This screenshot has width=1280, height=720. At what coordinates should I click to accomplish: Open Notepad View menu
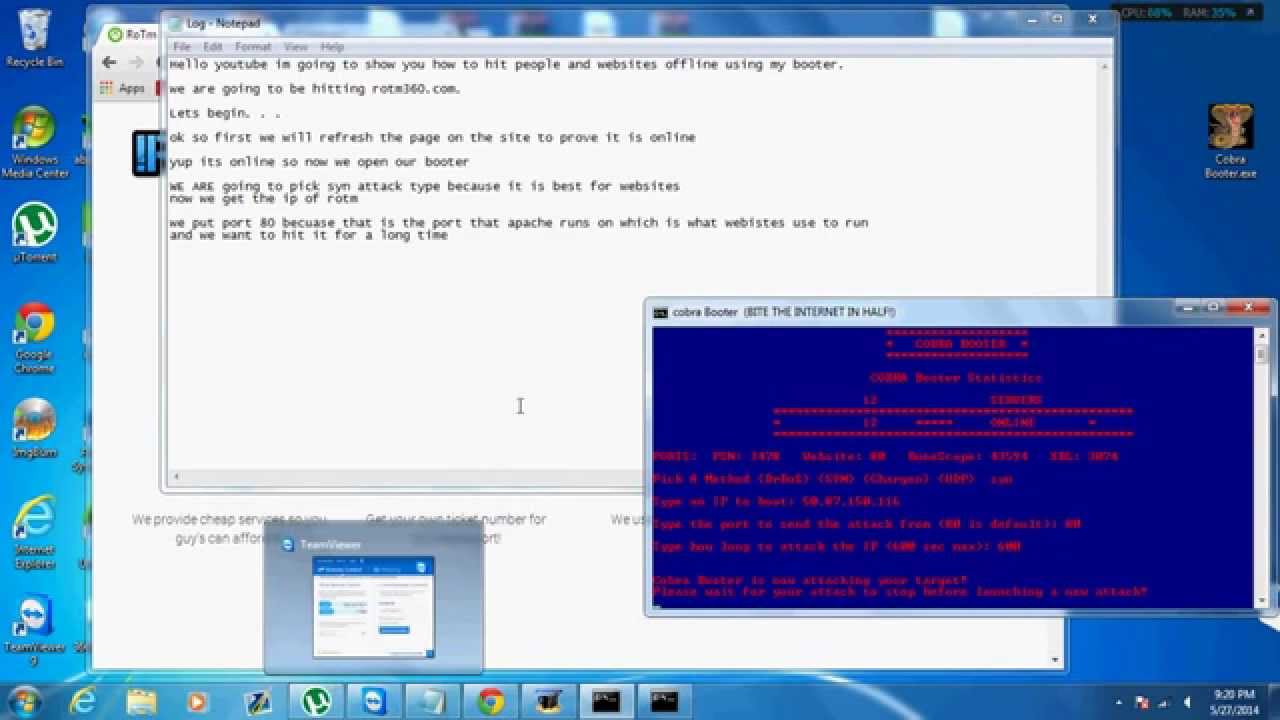[x=295, y=47]
